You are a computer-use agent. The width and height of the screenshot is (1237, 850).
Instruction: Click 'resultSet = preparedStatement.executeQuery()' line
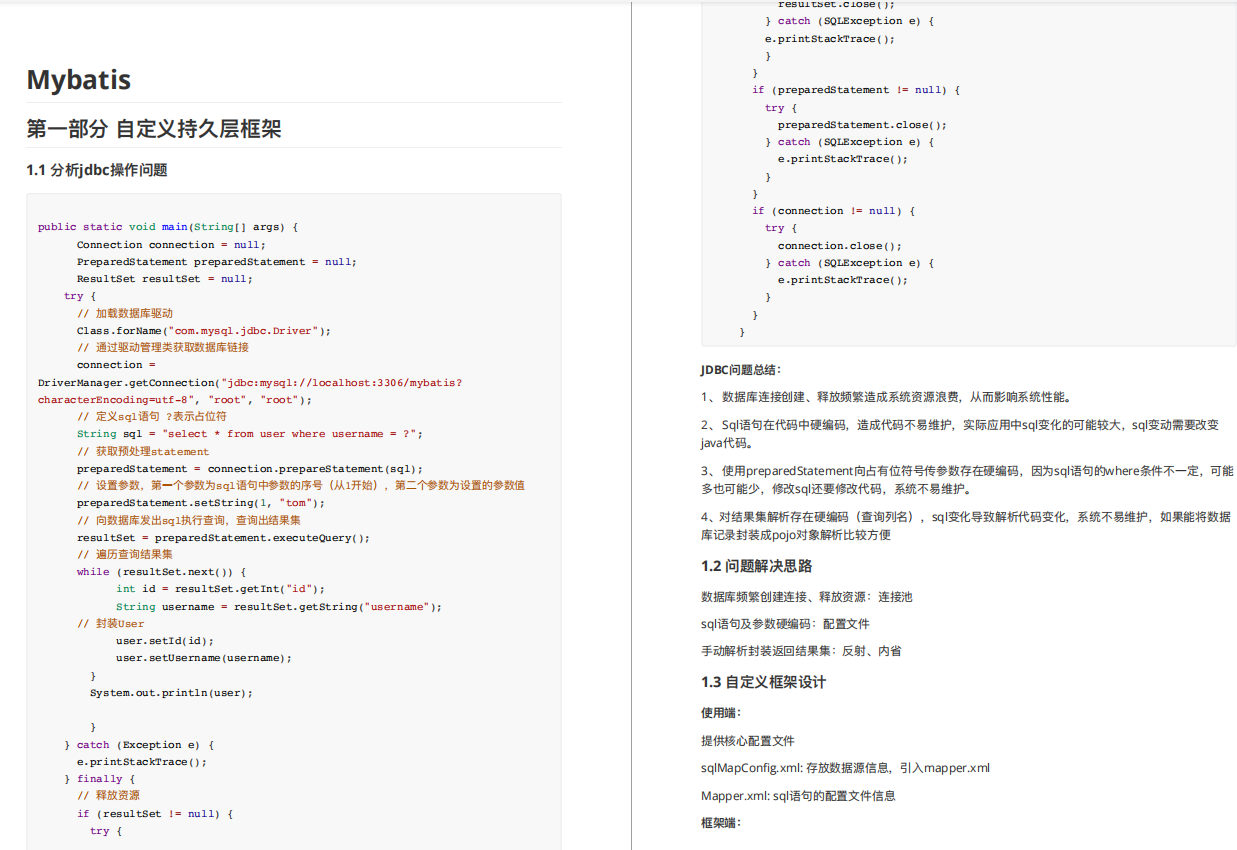click(223, 538)
